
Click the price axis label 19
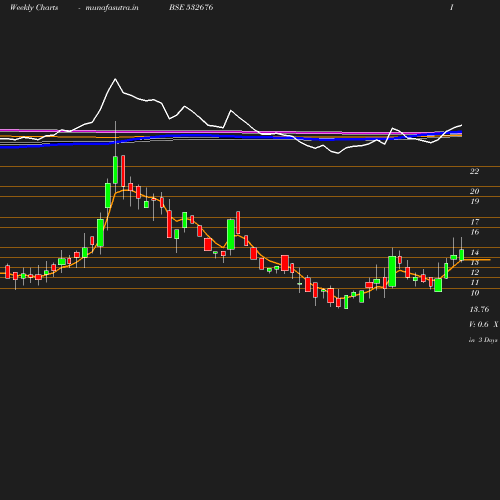[x=475, y=201]
